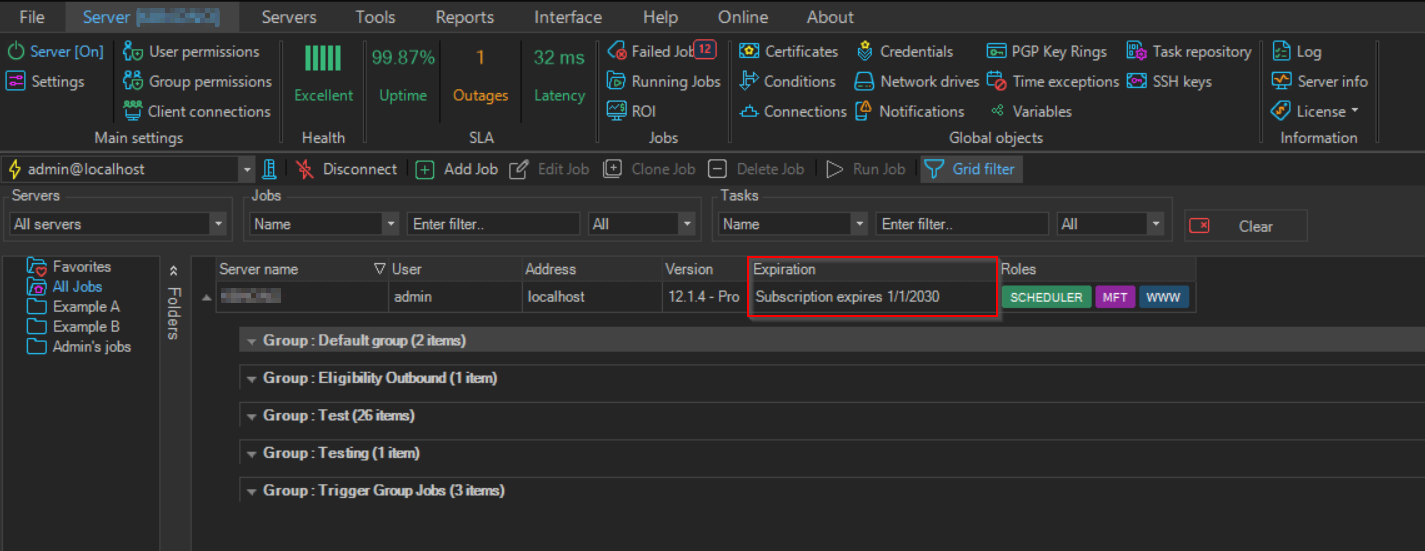The width and height of the screenshot is (1425, 551).
Task: Click the Add Job button
Action: (457, 169)
